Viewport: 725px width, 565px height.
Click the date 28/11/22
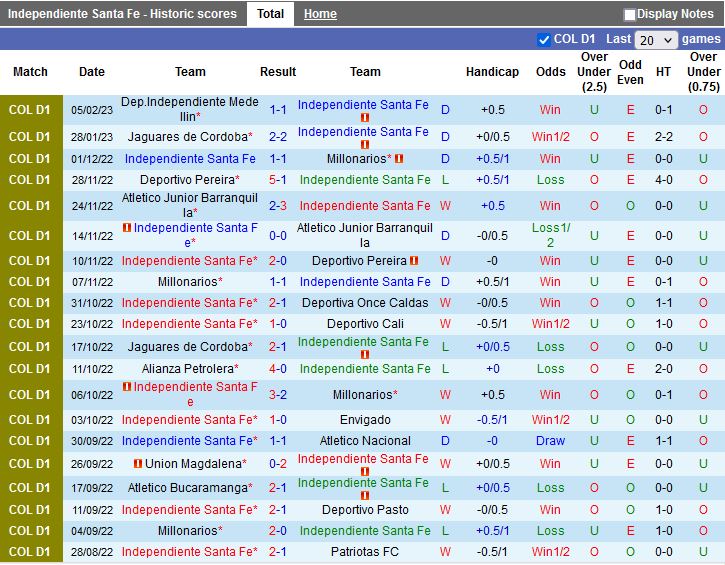click(x=92, y=180)
